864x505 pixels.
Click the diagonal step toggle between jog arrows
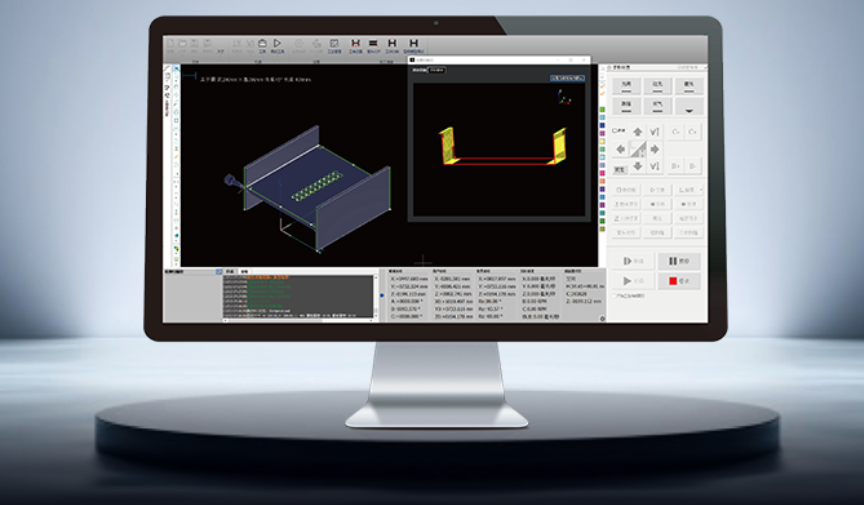pos(638,149)
